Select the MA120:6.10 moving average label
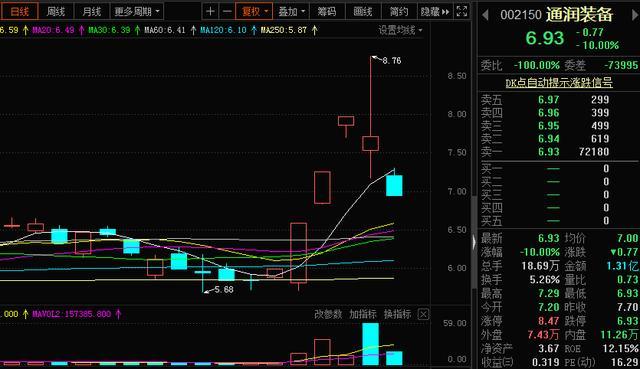 (223, 30)
